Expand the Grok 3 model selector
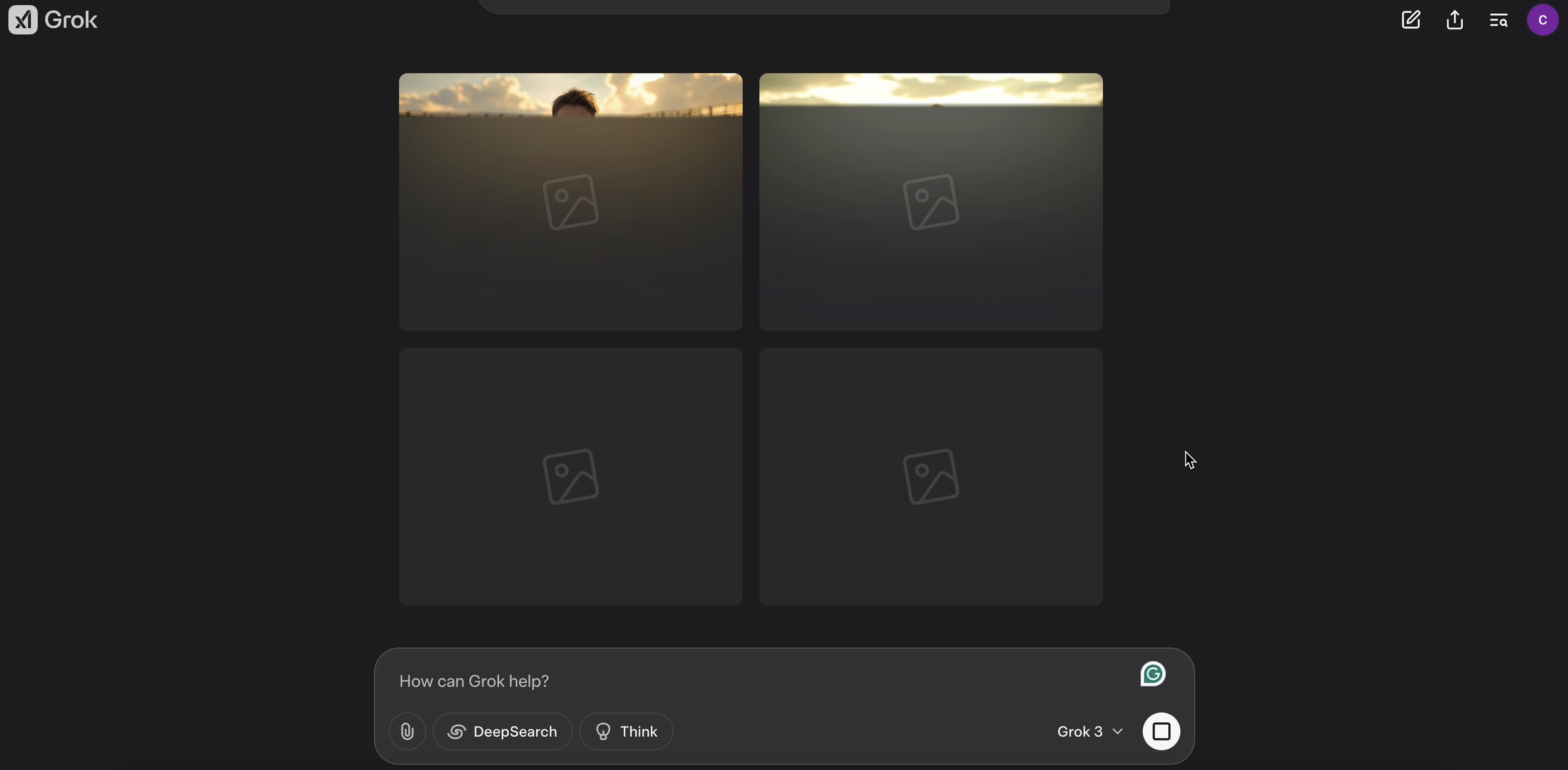 coord(1089,731)
